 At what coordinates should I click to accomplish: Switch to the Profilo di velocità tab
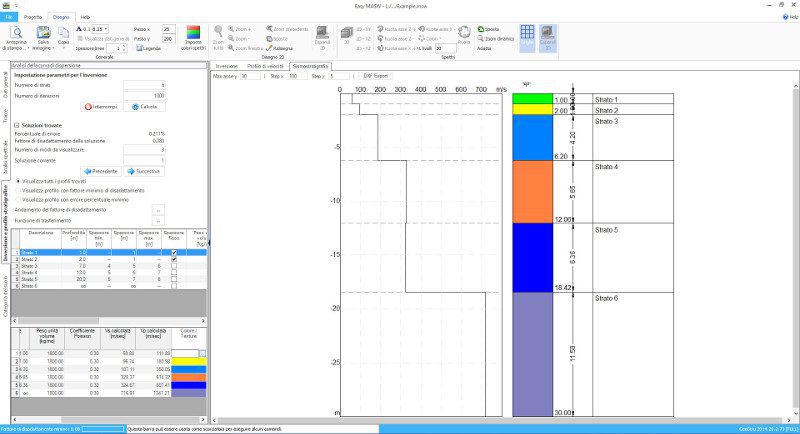(x=266, y=65)
